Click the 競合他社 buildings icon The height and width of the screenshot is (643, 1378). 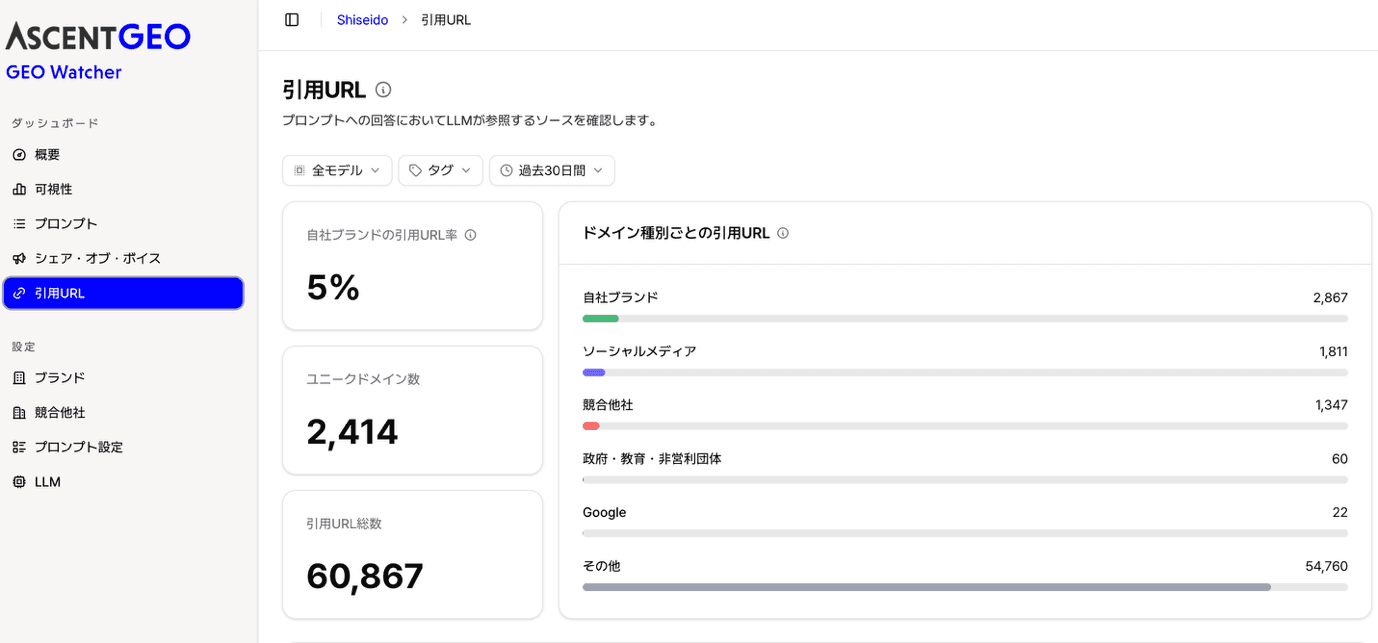(x=19, y=412)
